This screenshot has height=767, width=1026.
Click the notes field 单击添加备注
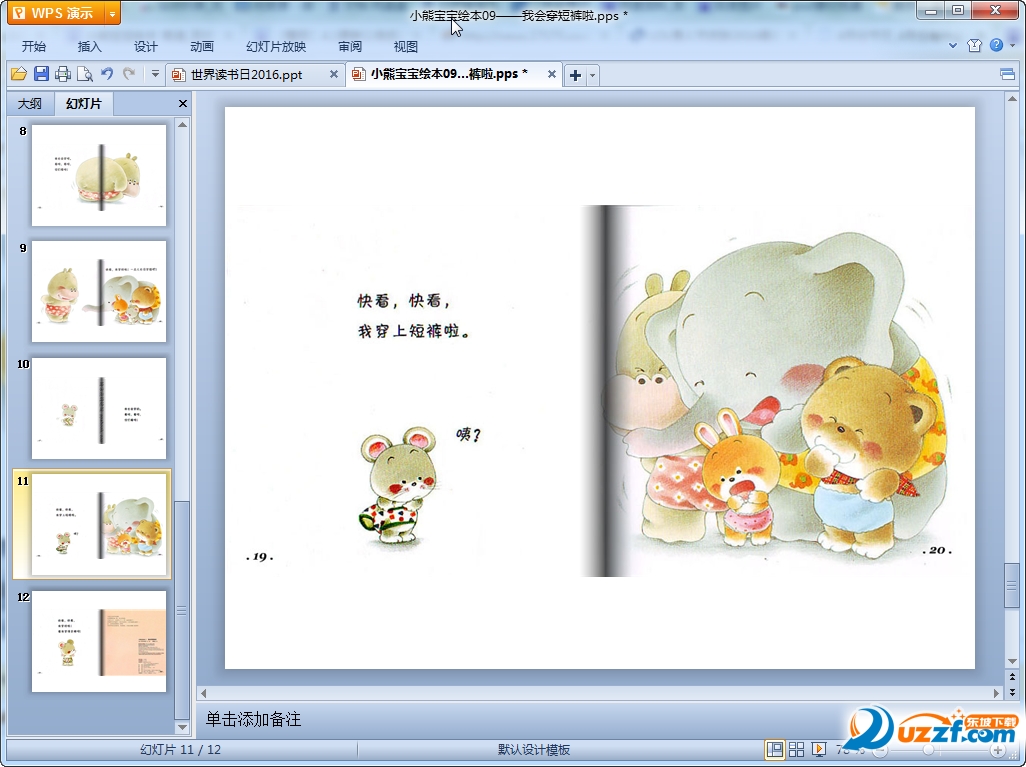[599, 719]
